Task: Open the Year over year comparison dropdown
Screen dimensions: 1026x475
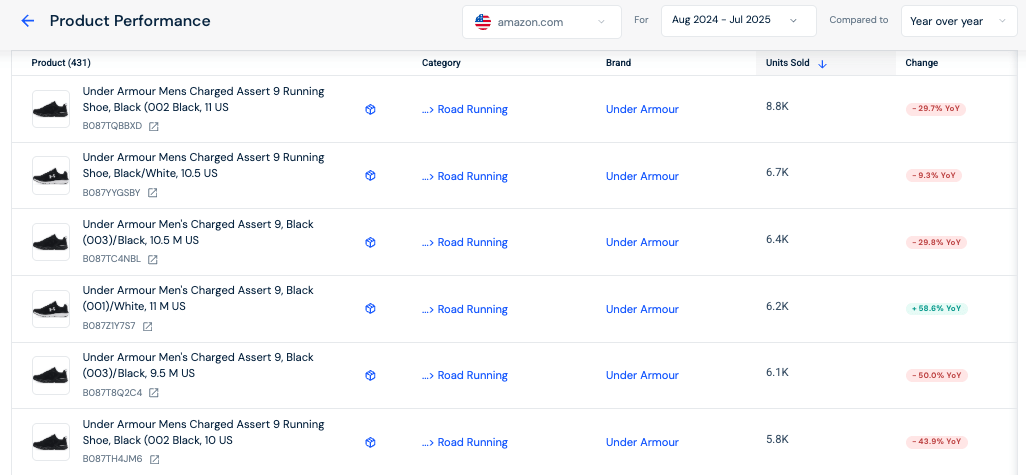Action: 958,21
